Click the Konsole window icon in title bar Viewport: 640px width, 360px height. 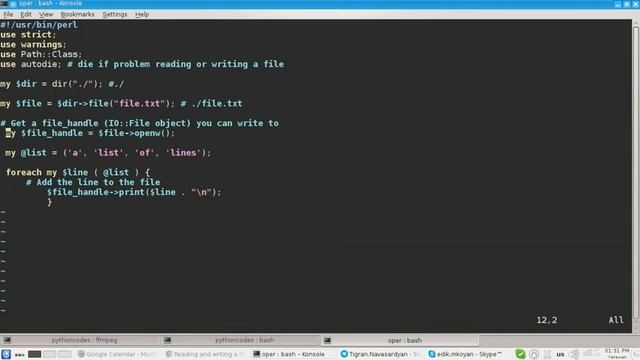pyautogui.click(x=4, y=4)
